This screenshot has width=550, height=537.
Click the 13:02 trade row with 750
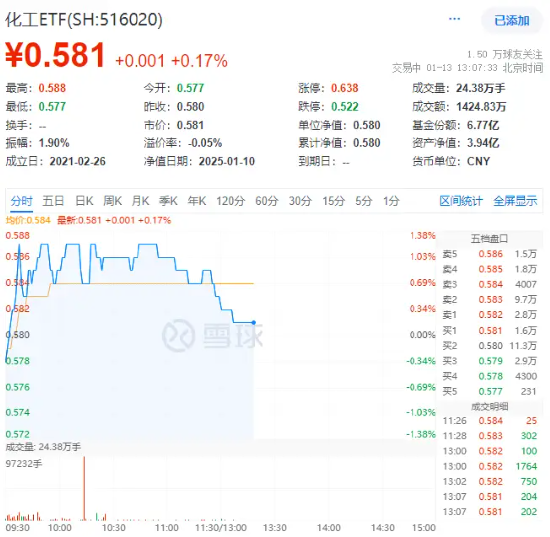(489, 482)
